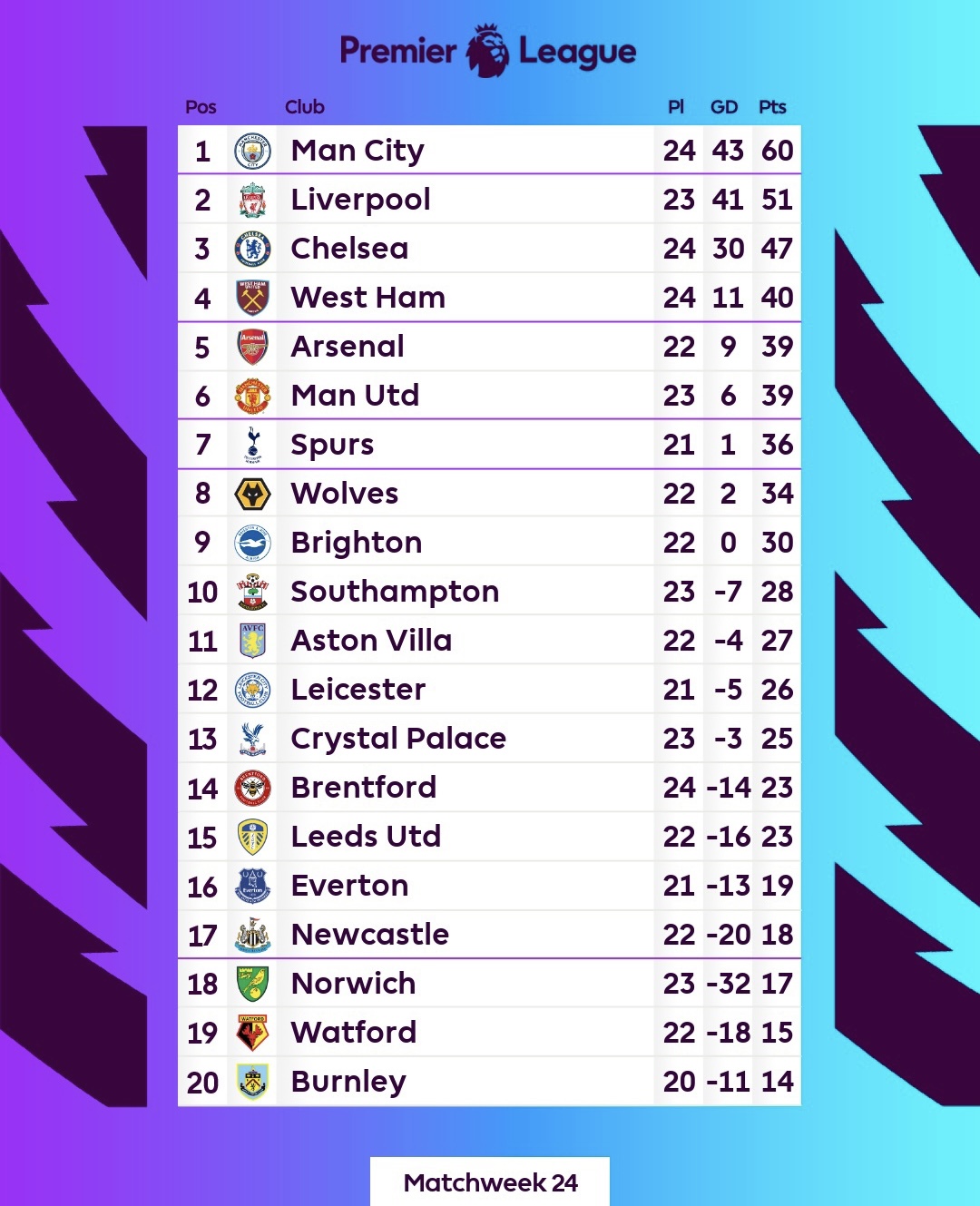Click the Pos column header

point(201,107)
